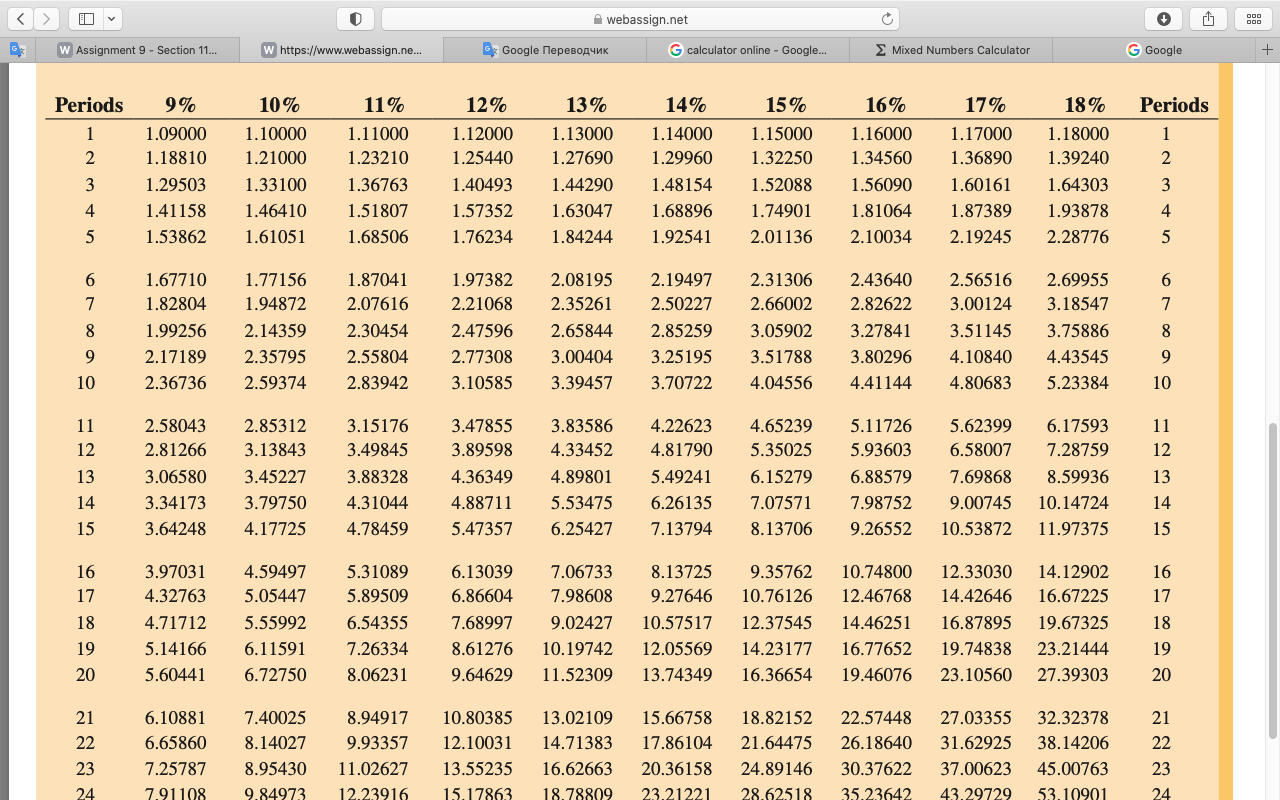
Task: Select the value 8.13725
Action: click(682, 572)
